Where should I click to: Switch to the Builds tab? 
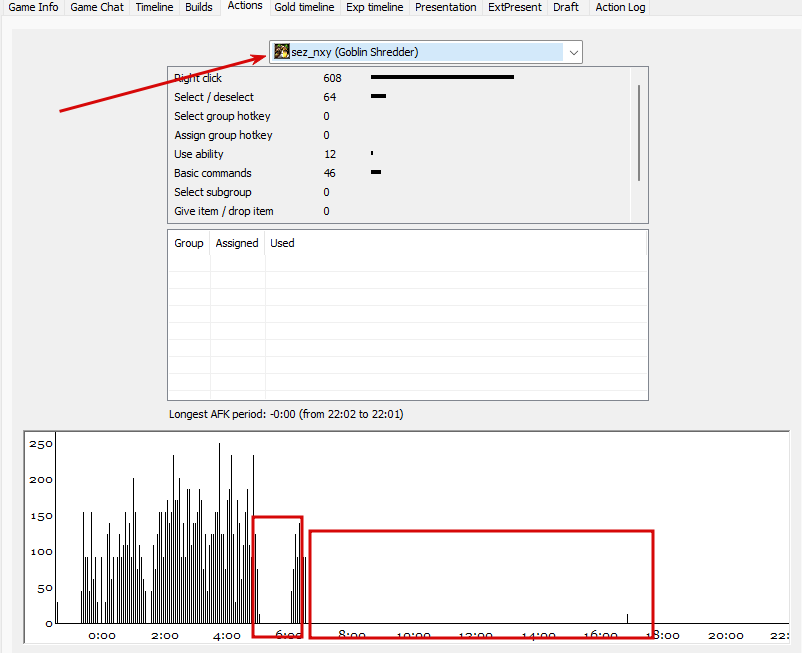pos(199,7)
